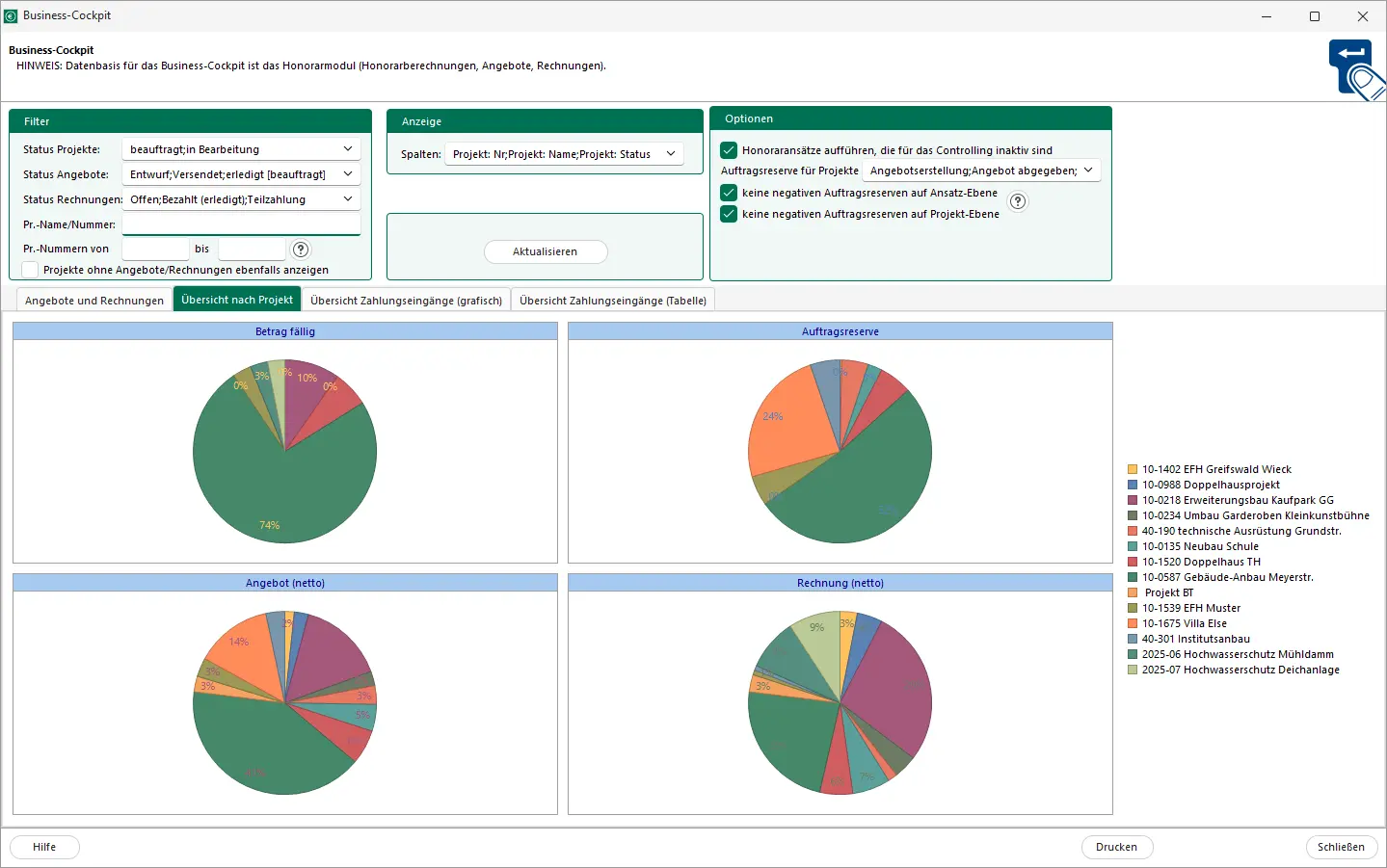The height and width of the screenshot is (868, 1387).
Task: Open the Status Rechnungen dropdown
Action: click(x=347, y=199)
